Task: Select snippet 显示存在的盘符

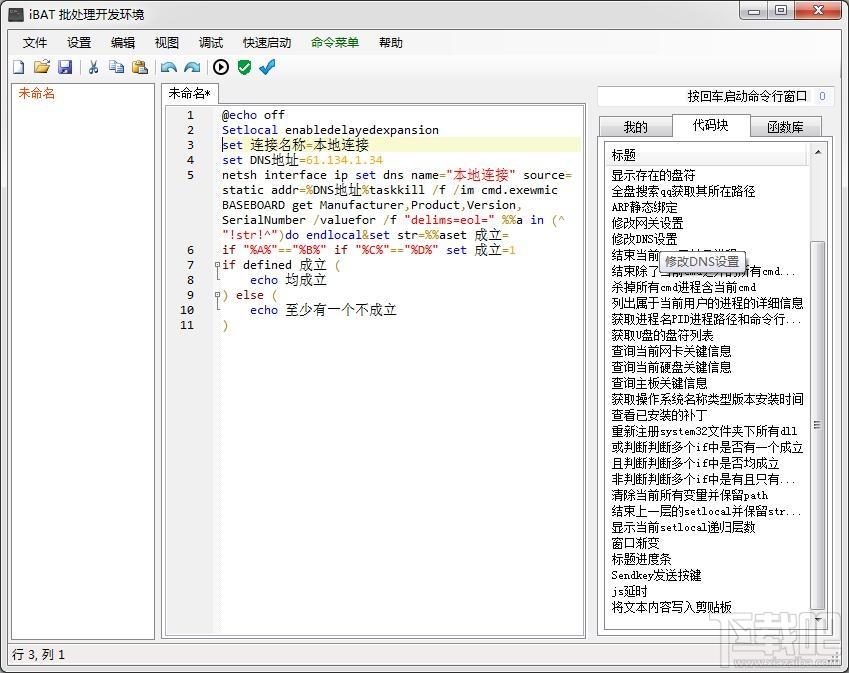Action: [653, 175]
